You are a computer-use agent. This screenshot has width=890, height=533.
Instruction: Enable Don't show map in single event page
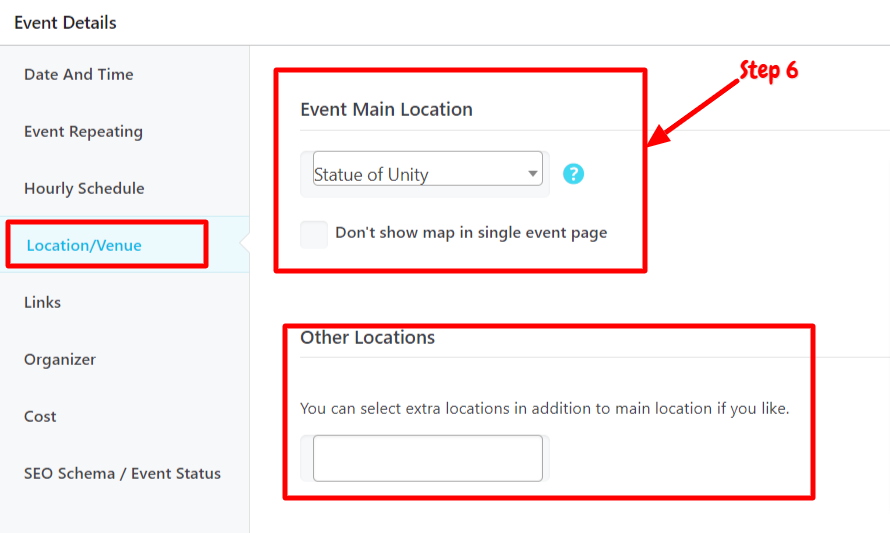314,234
